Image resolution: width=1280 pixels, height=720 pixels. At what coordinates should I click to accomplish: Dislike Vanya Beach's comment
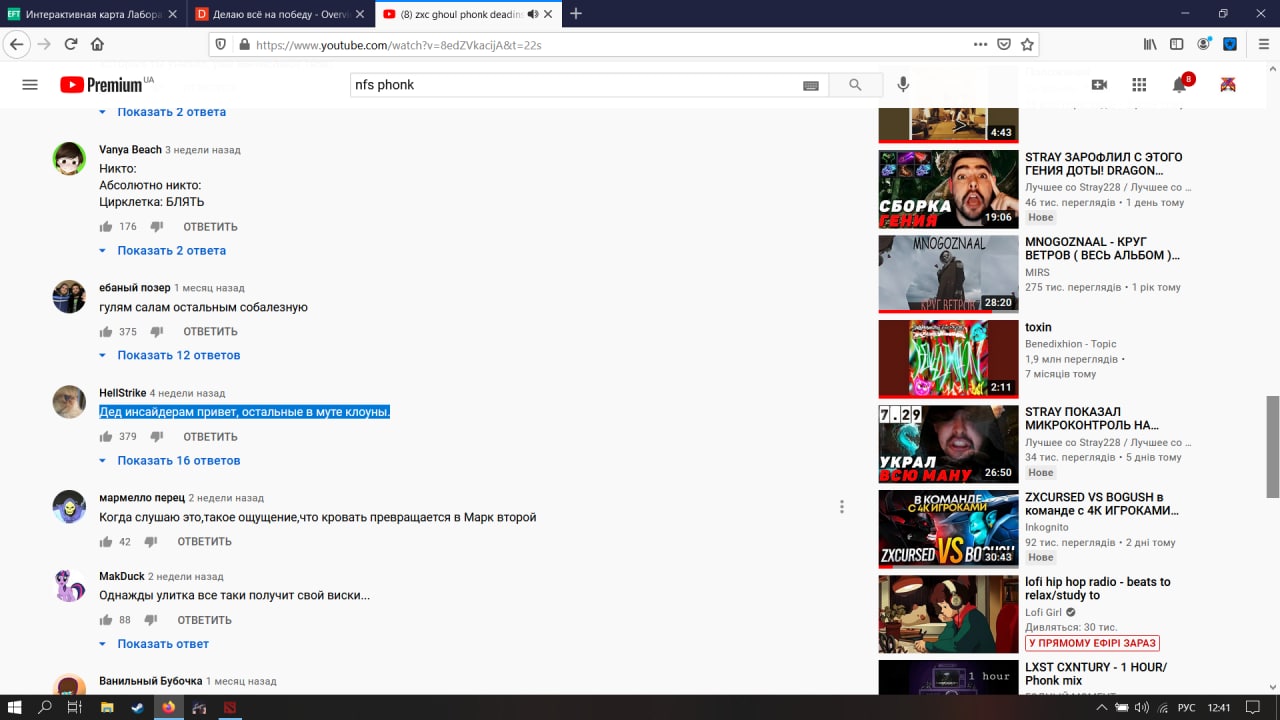(156, 226)
